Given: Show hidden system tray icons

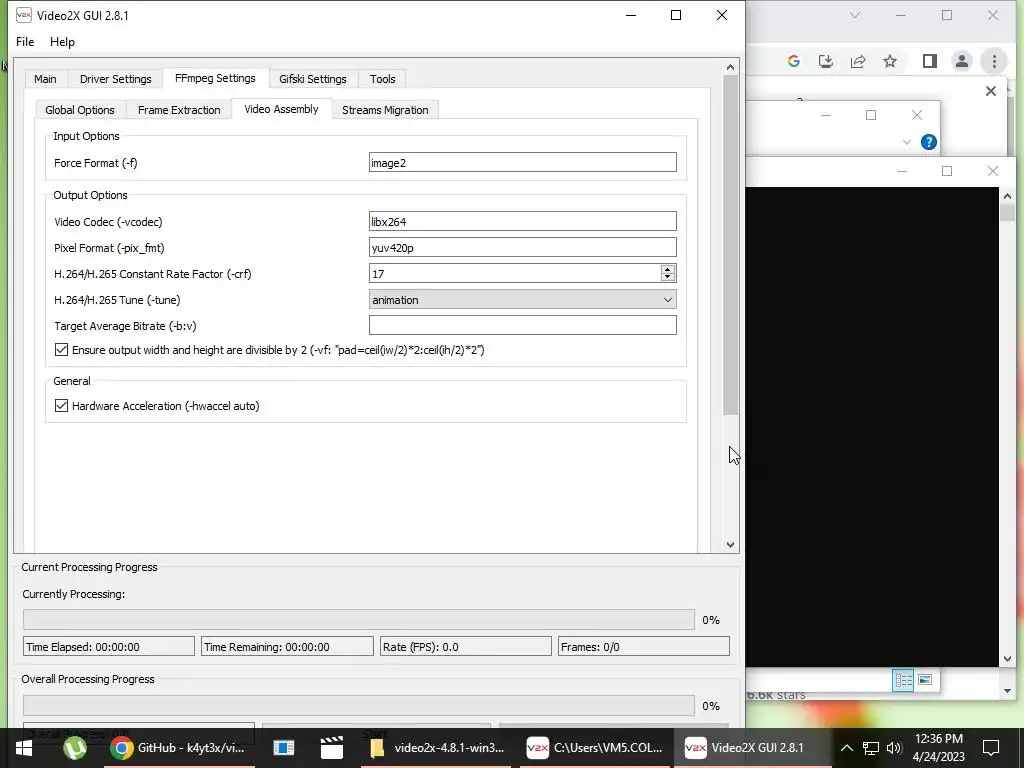Looking at the screenshot, I should click(846, 748).
